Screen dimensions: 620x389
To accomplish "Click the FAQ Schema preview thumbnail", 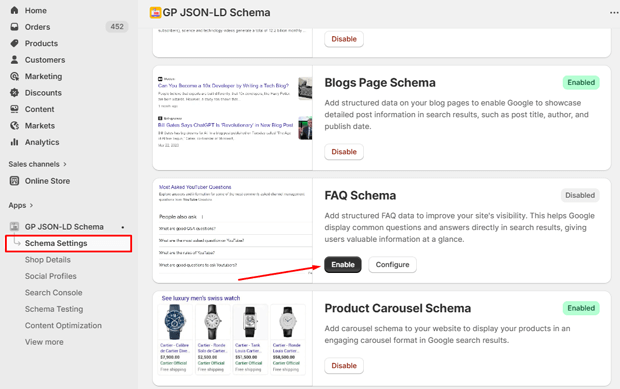I will click(233, 230).
